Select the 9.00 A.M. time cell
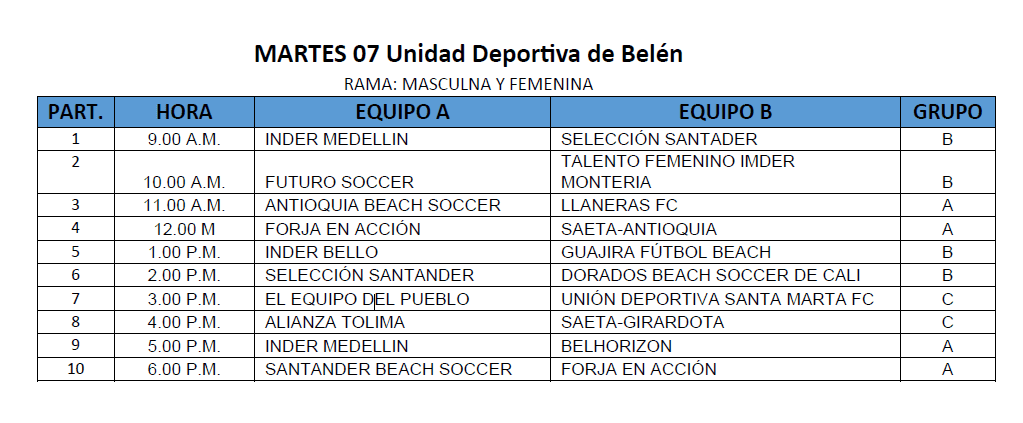 point(185,139)
